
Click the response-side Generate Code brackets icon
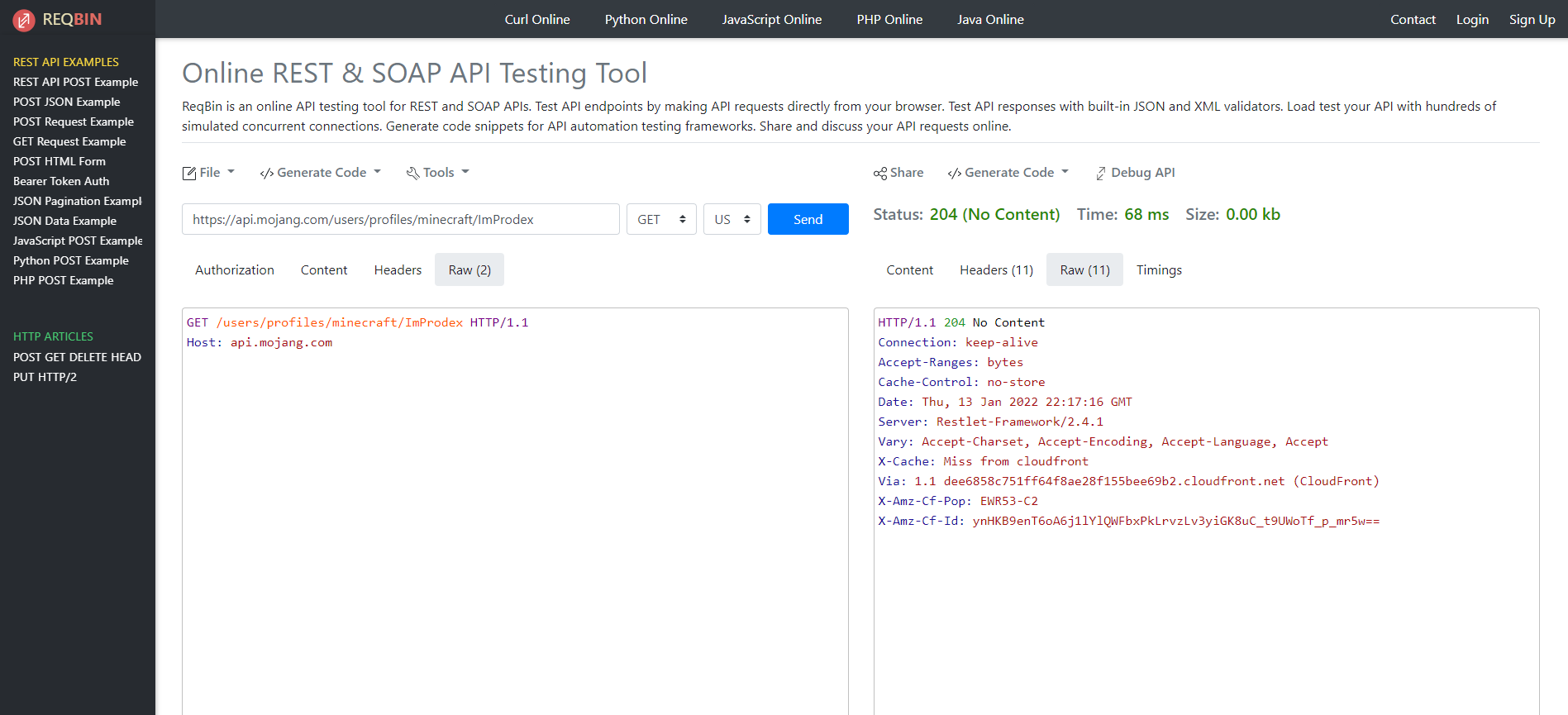[x=954, y=173]
